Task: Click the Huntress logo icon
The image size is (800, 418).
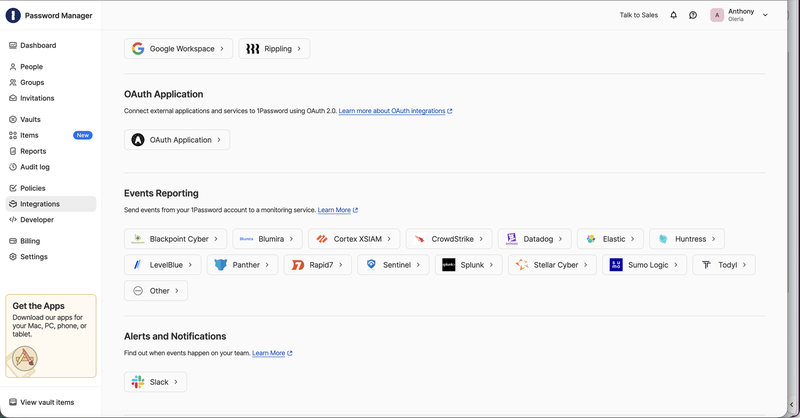Action: (663, 239)
